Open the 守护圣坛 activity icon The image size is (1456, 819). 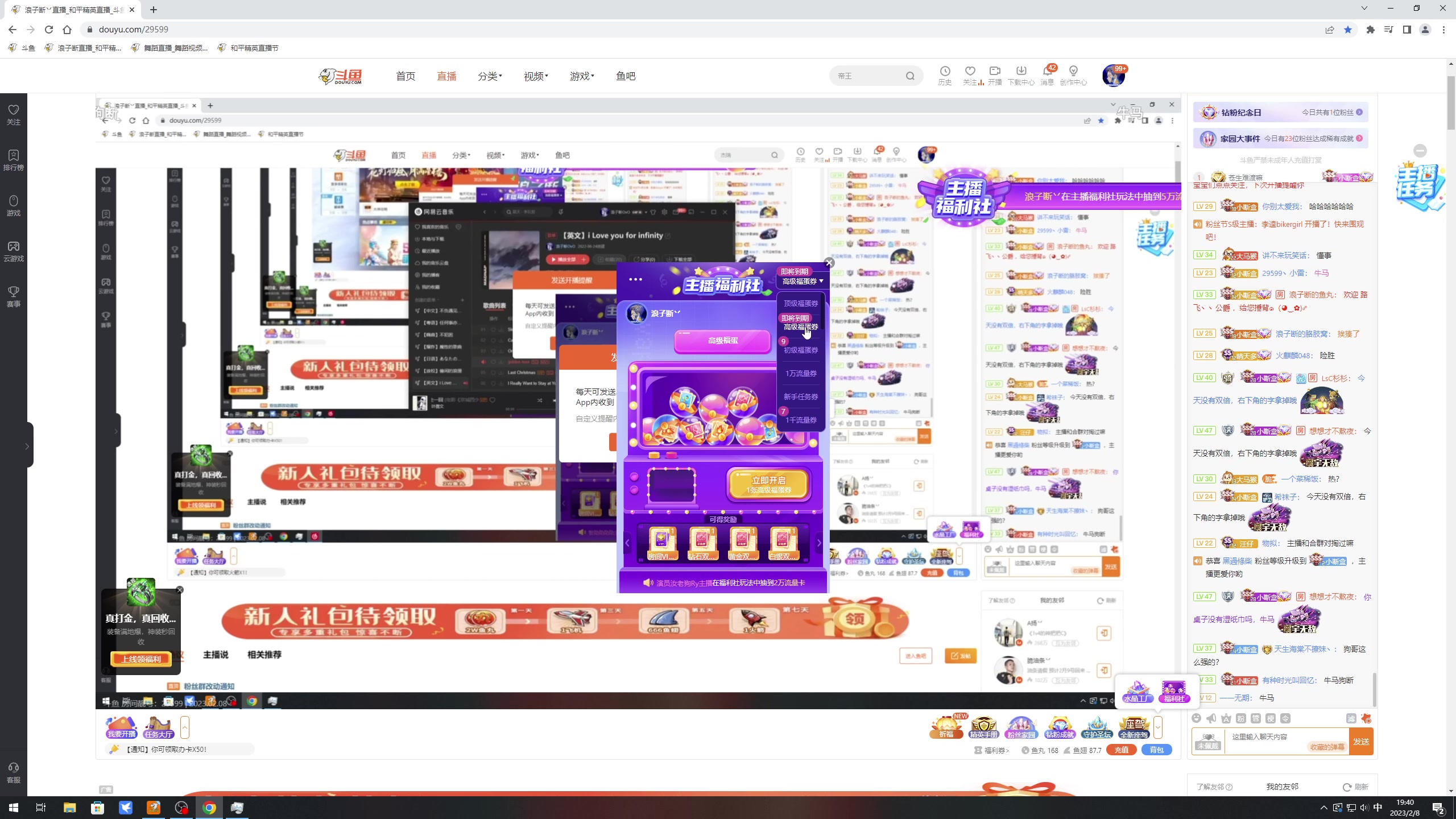pyautogui.click(x=1097, y=727)
